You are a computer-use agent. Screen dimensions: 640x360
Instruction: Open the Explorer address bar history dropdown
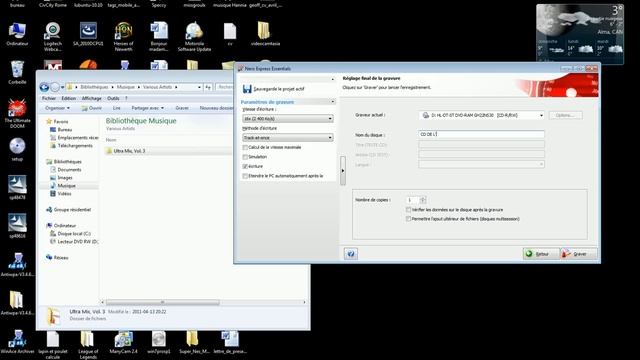tap(199, 87)
